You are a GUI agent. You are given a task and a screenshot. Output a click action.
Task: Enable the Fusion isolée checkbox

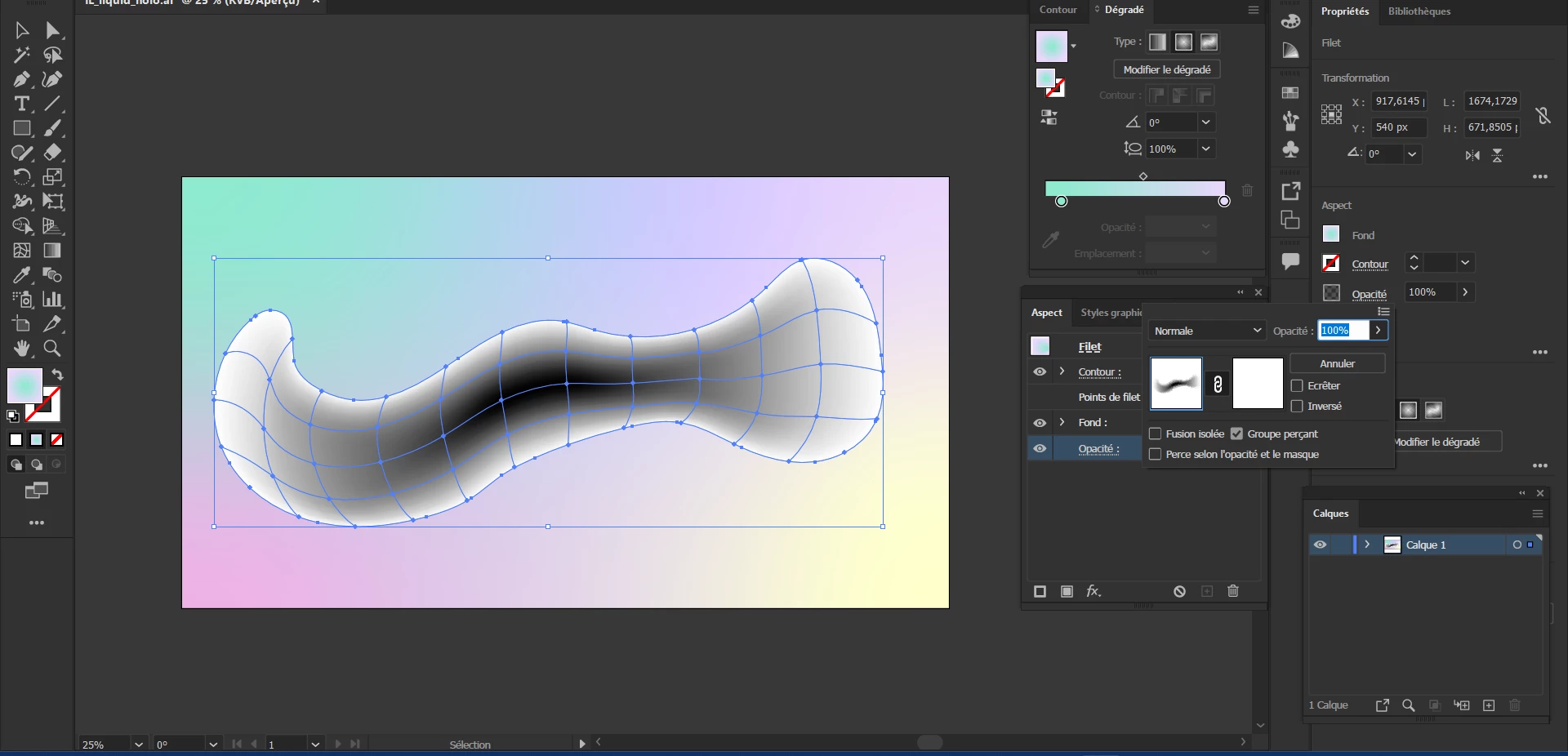coord(1155,434)
